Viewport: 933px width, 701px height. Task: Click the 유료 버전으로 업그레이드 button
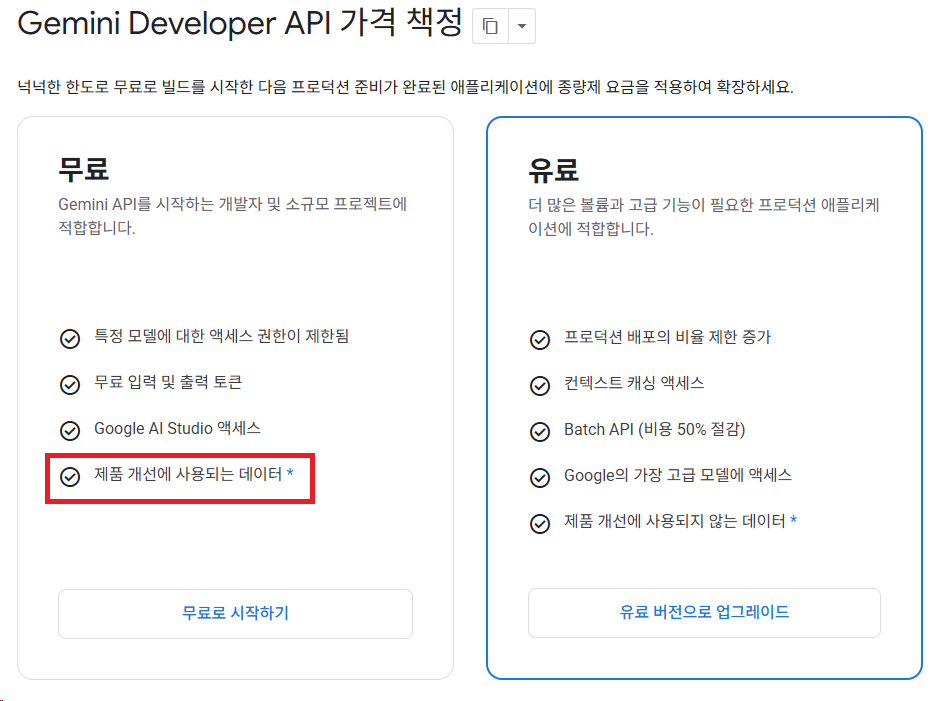click(704, 612)
